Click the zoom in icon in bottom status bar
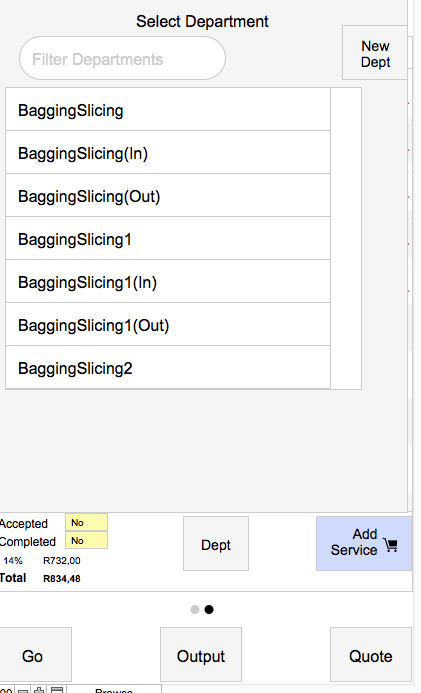The height and width of the screenshot is (693, 421). pos(39,690)
